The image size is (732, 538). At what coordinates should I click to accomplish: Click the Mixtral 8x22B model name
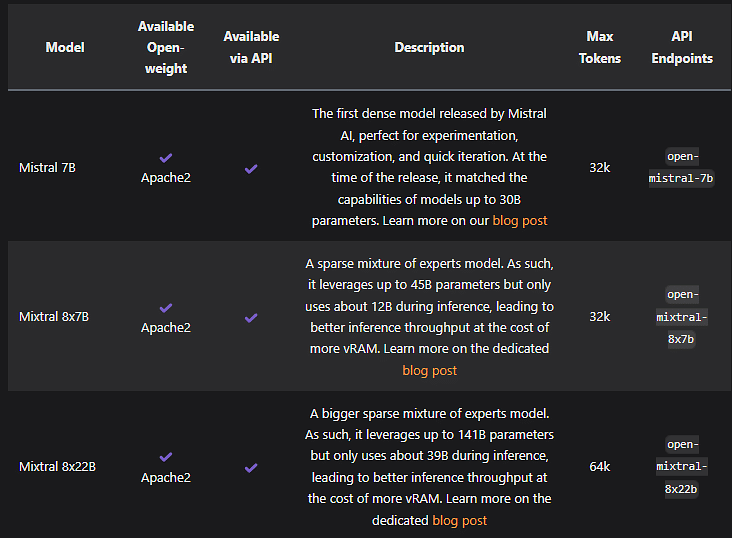tap(57, 467)
